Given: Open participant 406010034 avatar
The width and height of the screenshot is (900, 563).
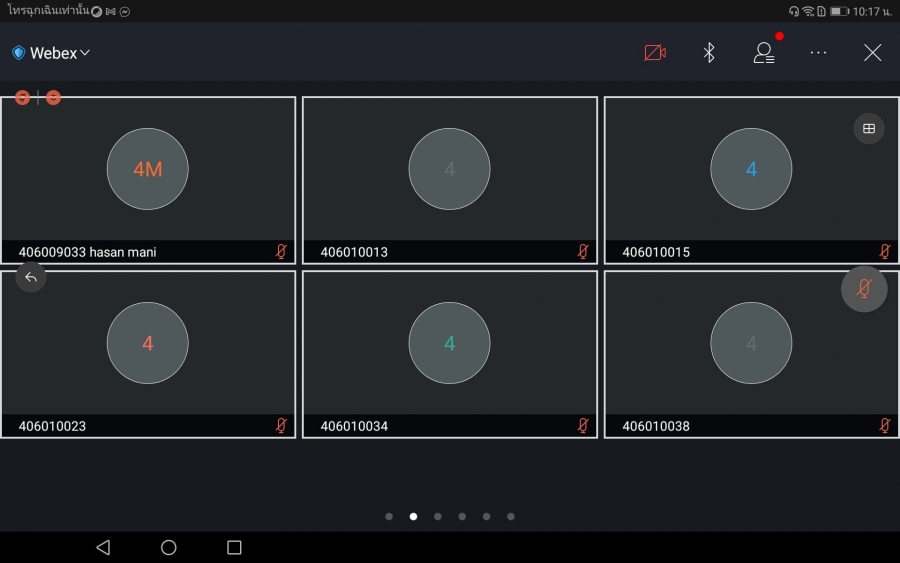Looking at the screenshot, I should (x=449, y=344).
